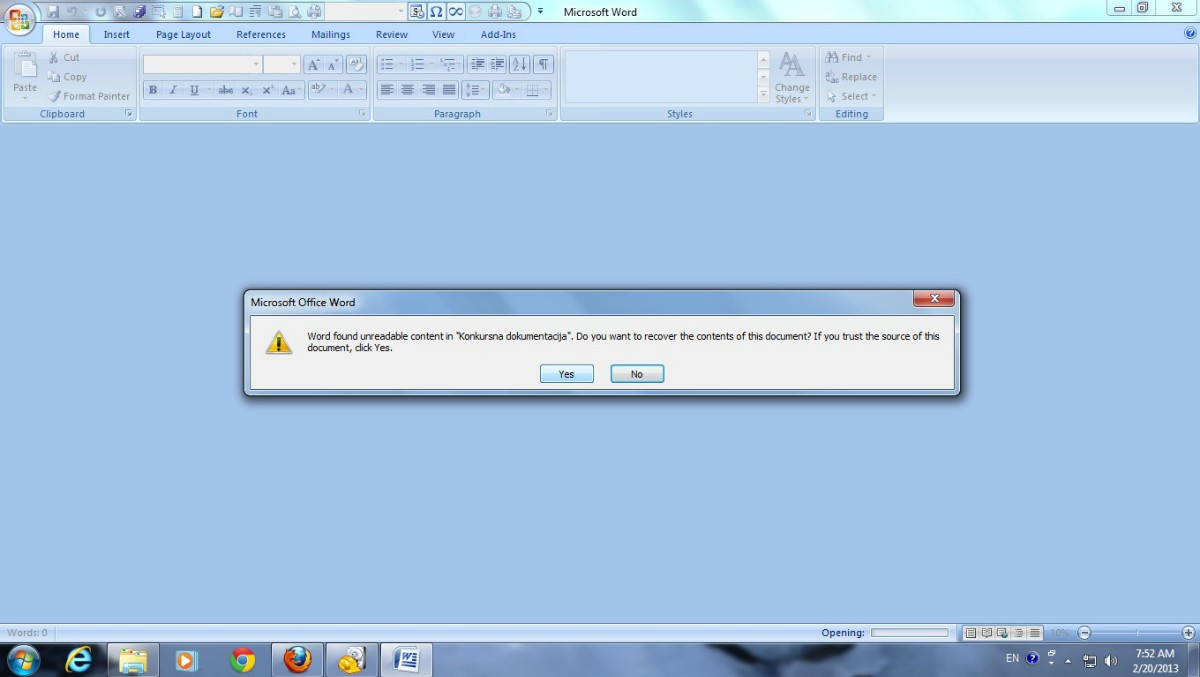The height and width of the screenshot is (677, 1200).
Task: Click the Zoom In plus button
Action: pyautogui.click(x=1188, y=633)
